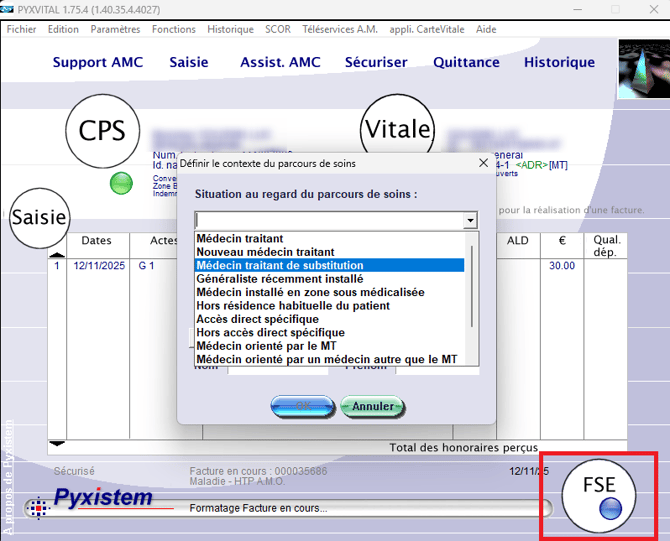Click the Saisie circle icon
The width and height of the screenshot is (670, 541).
point(39,216)
